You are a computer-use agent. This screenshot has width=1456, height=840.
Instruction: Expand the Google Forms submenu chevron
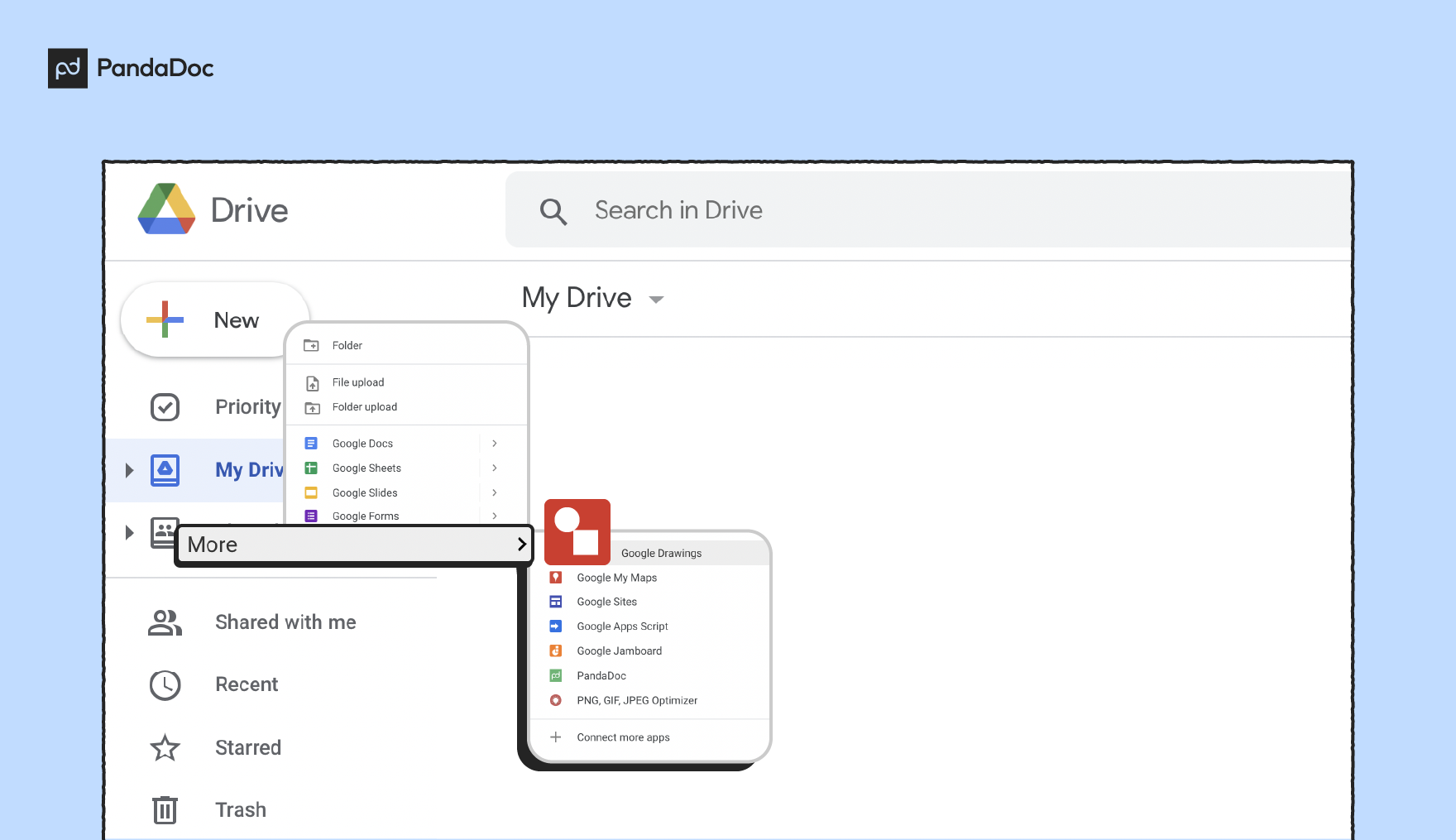[x=494, y=515]
